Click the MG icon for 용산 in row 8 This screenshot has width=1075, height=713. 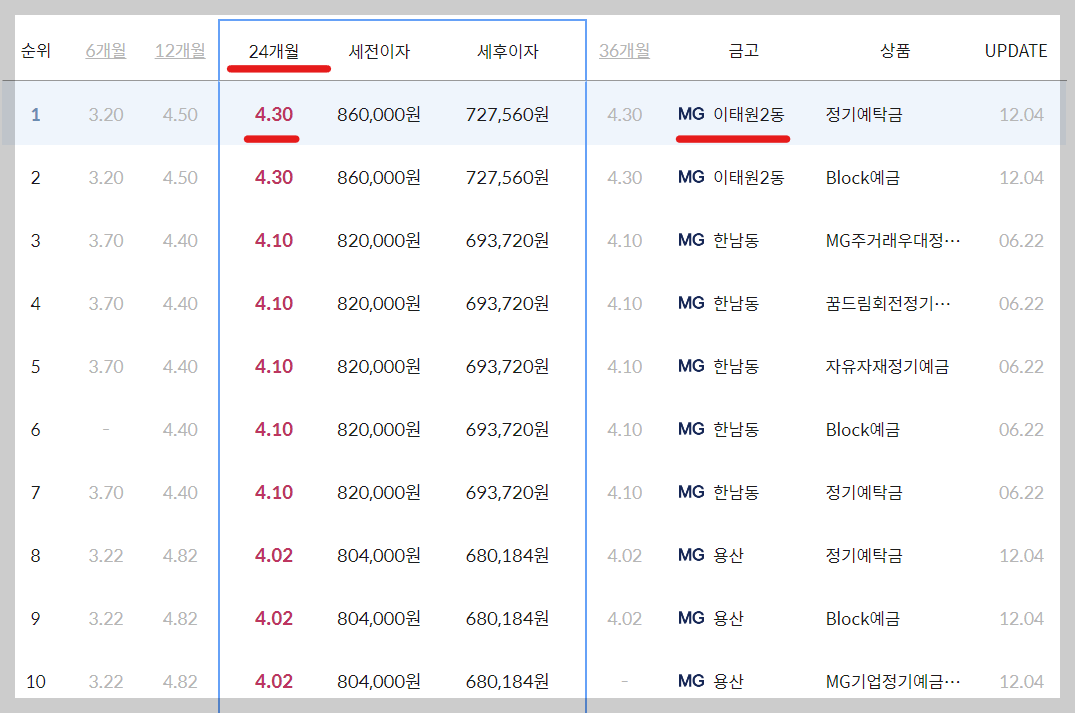(x=690, y=555)
